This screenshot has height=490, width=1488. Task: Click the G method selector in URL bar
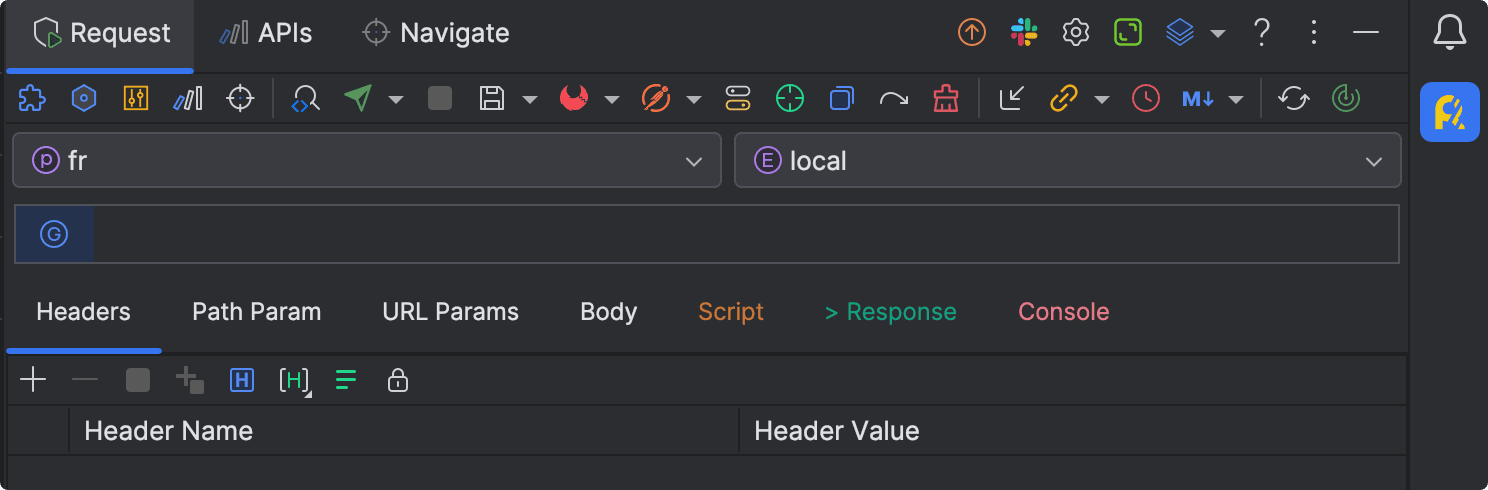(54, 234)
